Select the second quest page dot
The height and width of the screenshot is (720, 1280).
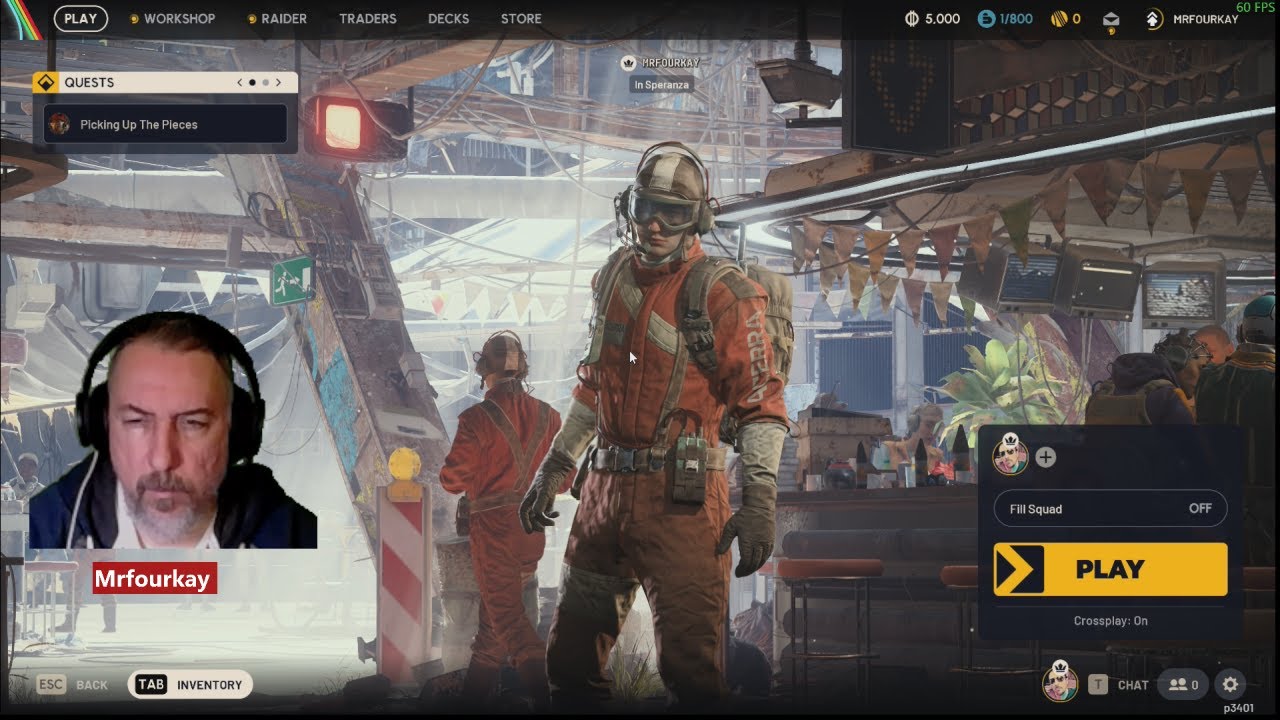[x=265, y=82]
